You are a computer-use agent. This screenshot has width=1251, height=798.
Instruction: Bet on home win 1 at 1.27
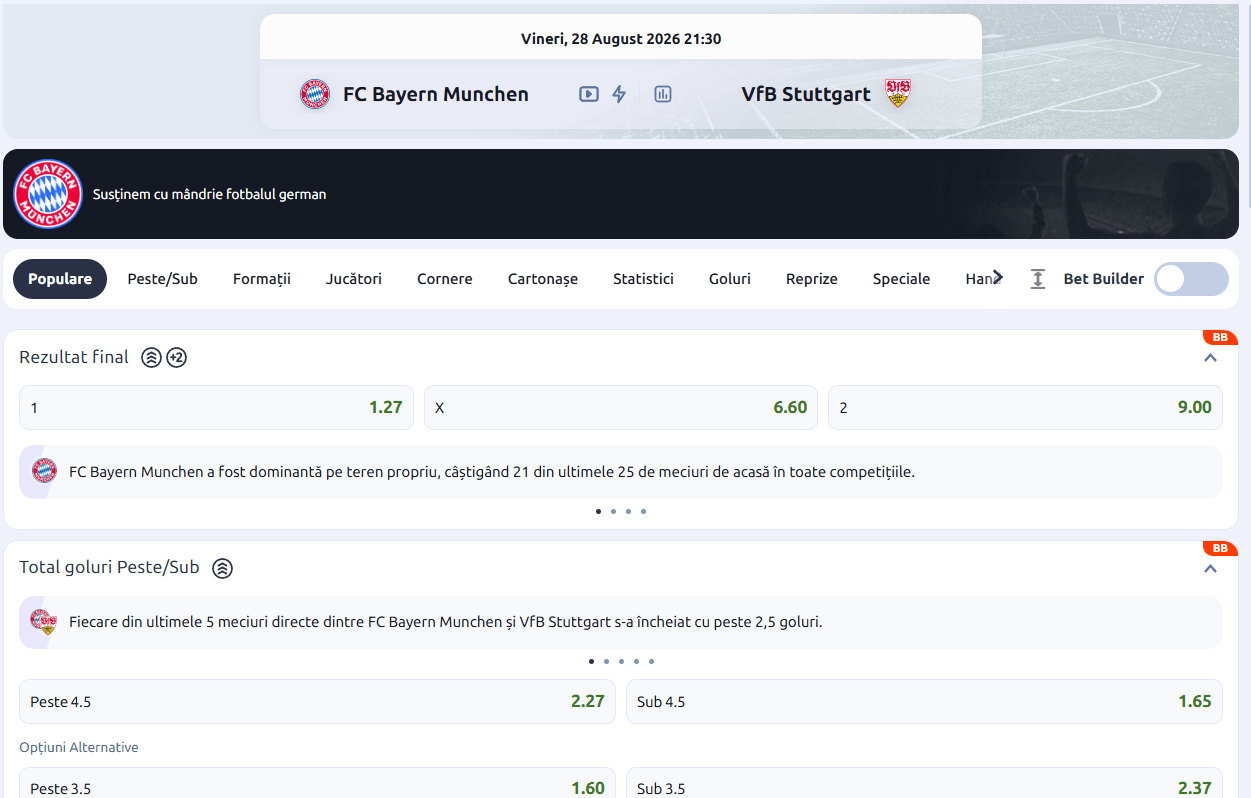pyautogui.click(x=216, y=408)
